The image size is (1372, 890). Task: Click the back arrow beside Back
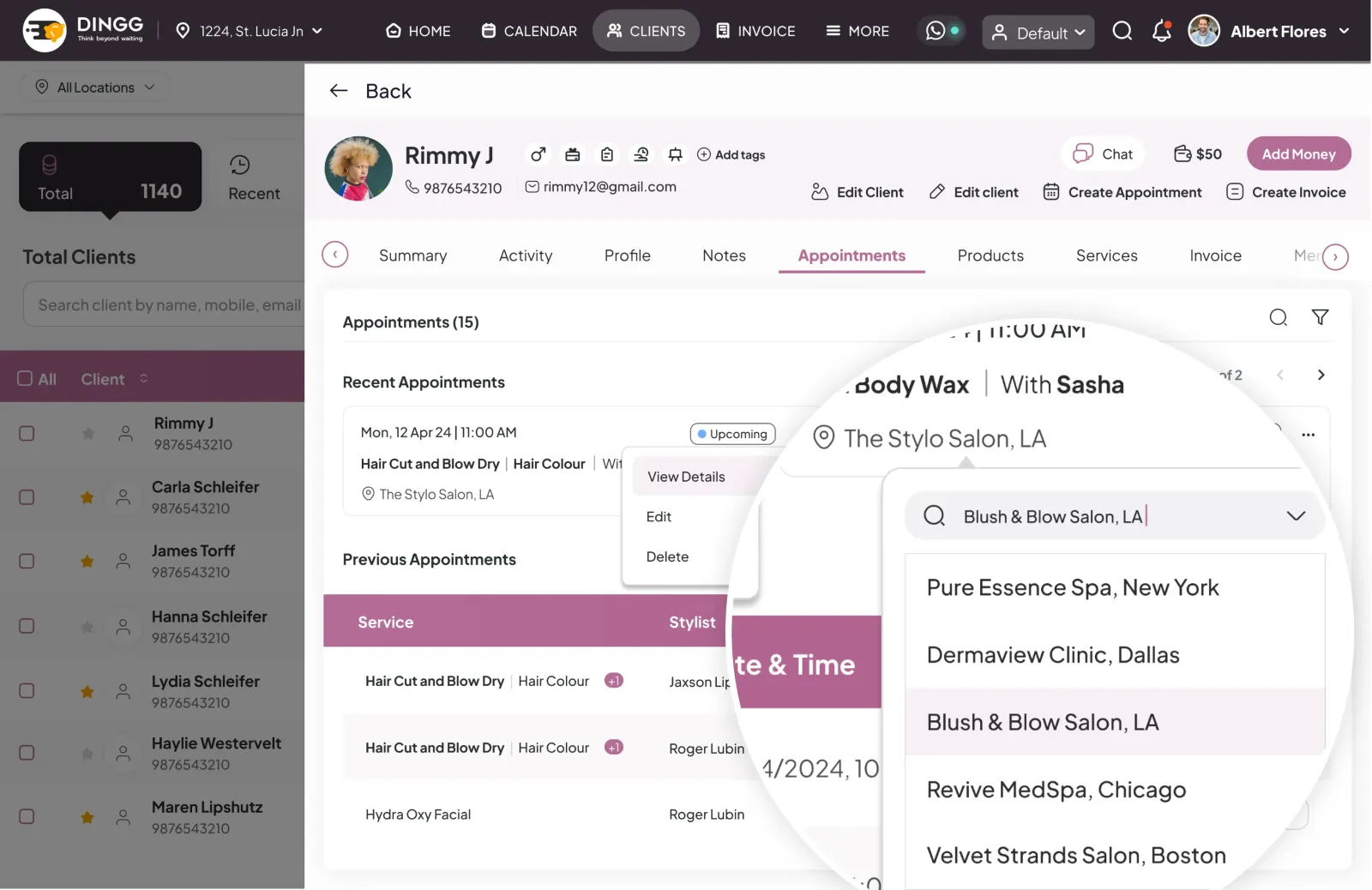pyautogui.click(x=339, y=91)
